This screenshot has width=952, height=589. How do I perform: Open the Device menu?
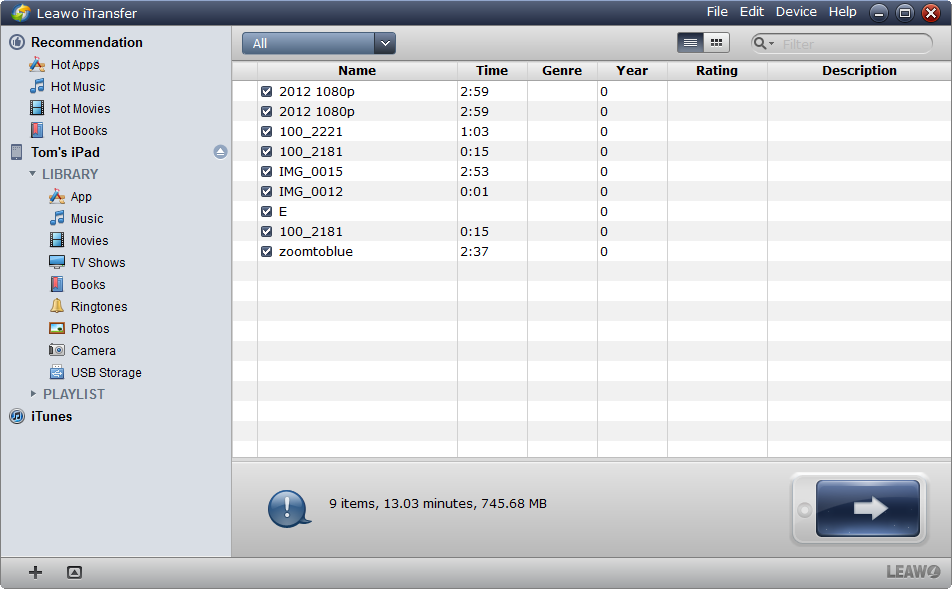point(796,12)
